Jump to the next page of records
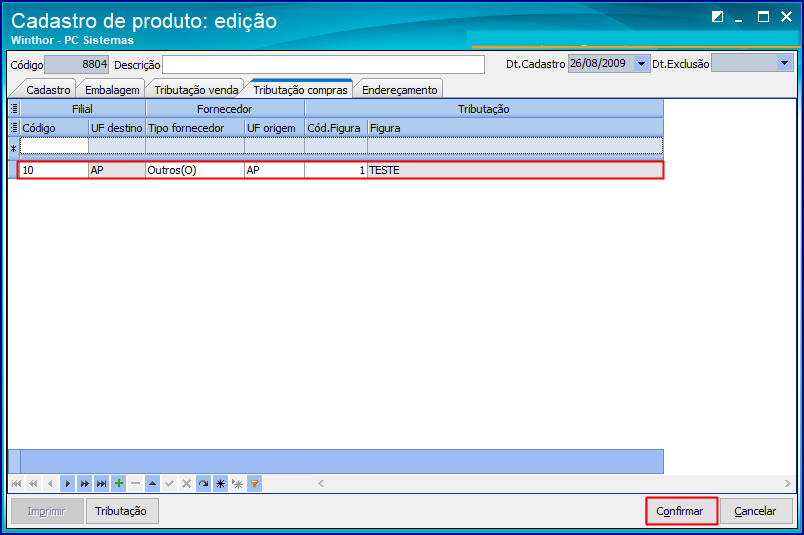 click(x=85, y=484)
